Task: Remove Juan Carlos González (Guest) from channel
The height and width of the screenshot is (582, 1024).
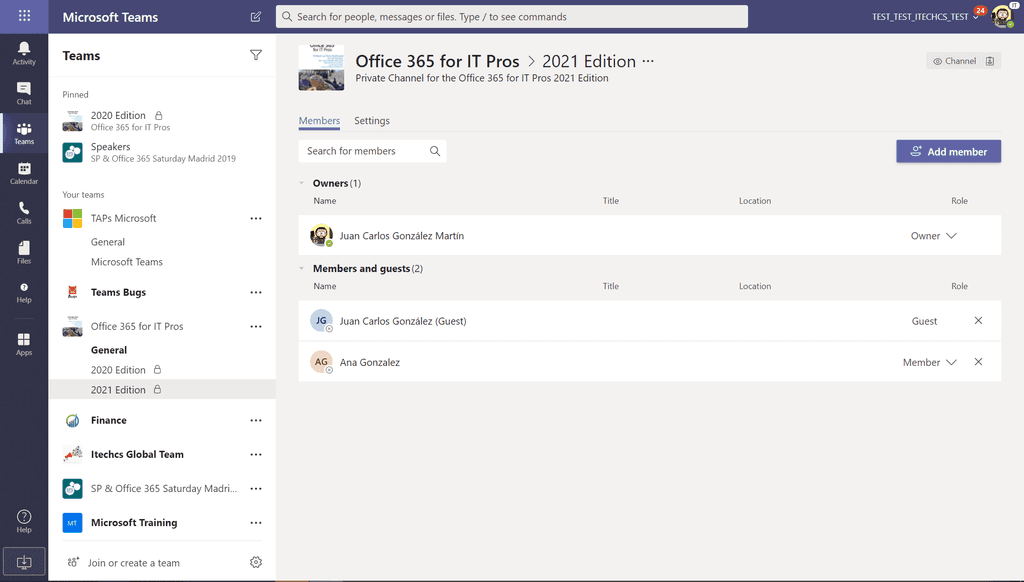Action: (x=978, y=321)
